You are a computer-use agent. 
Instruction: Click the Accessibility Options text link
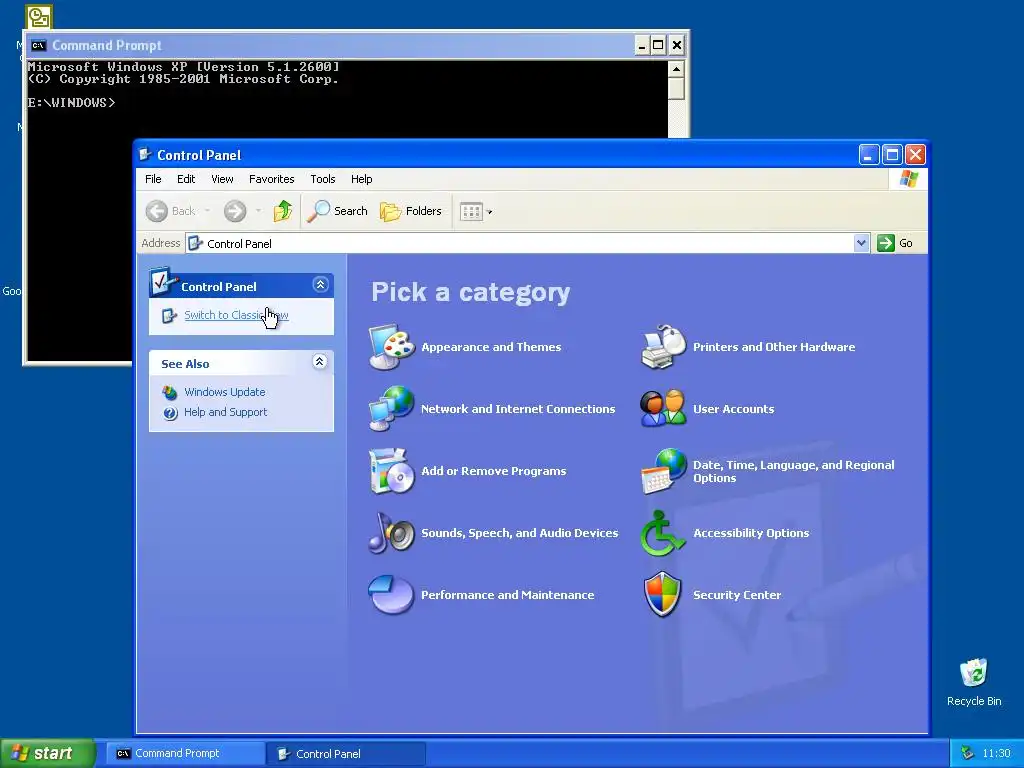[751, 533]
